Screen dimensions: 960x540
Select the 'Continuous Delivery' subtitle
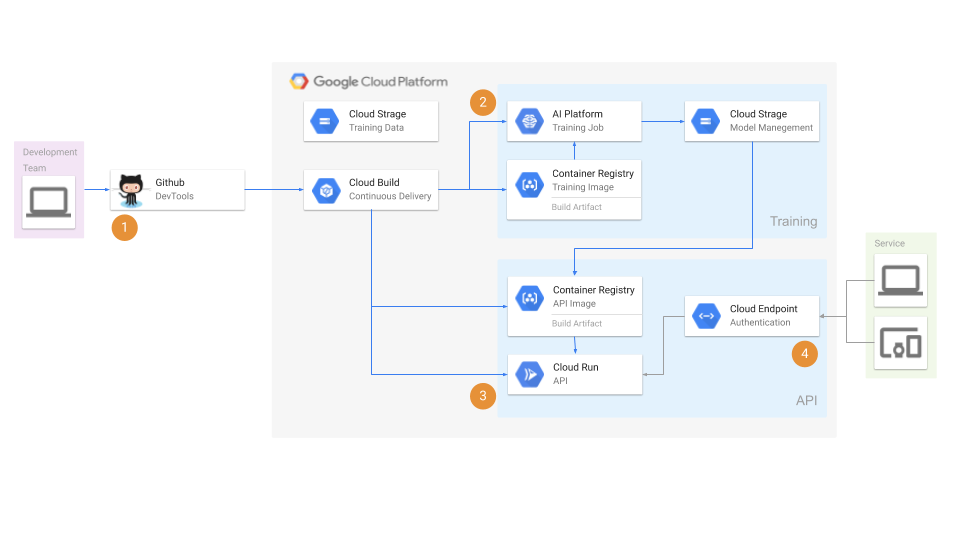pos(390,197)
